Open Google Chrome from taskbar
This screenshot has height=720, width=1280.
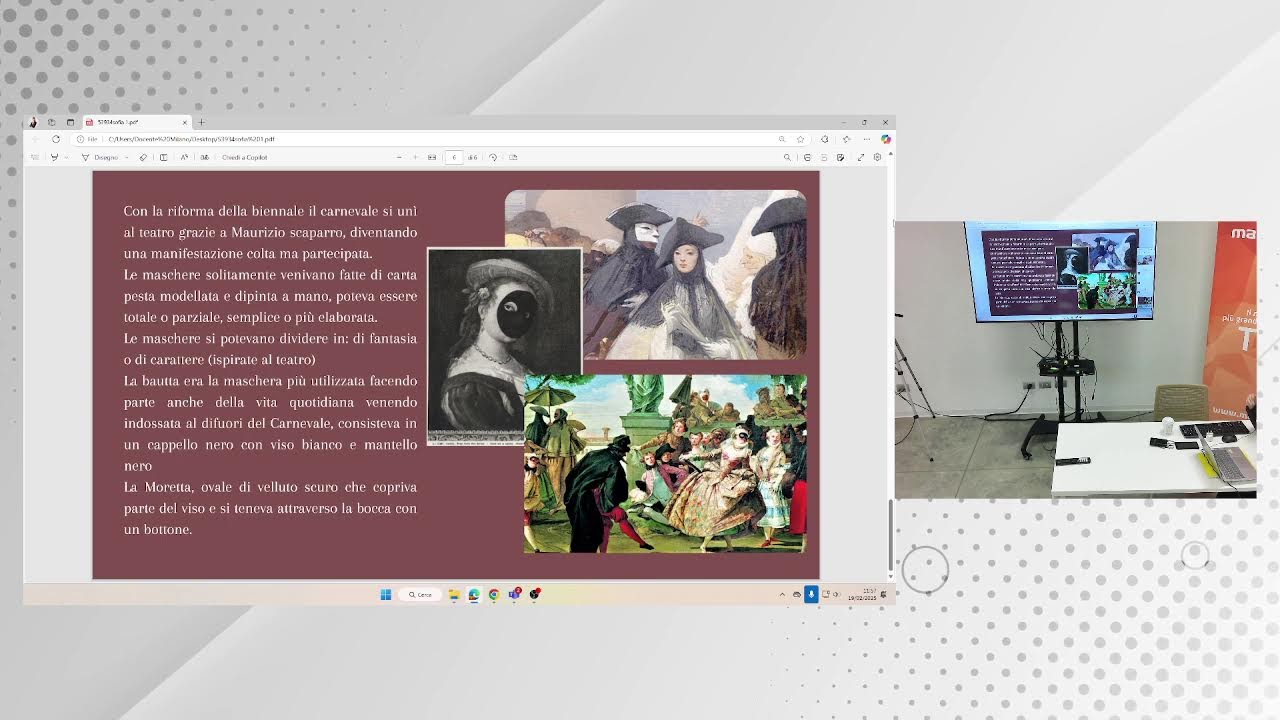[494, 594]
